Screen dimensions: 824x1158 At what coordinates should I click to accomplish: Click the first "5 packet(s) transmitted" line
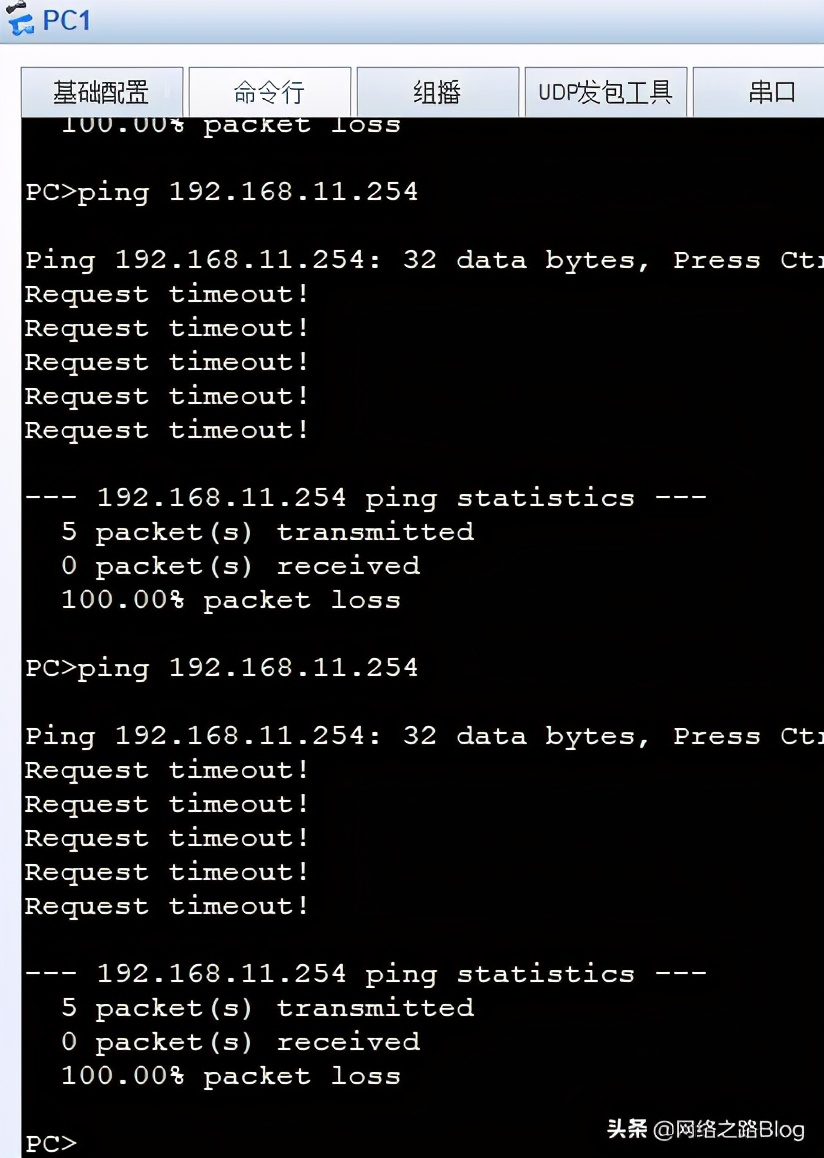click(267, 531)
